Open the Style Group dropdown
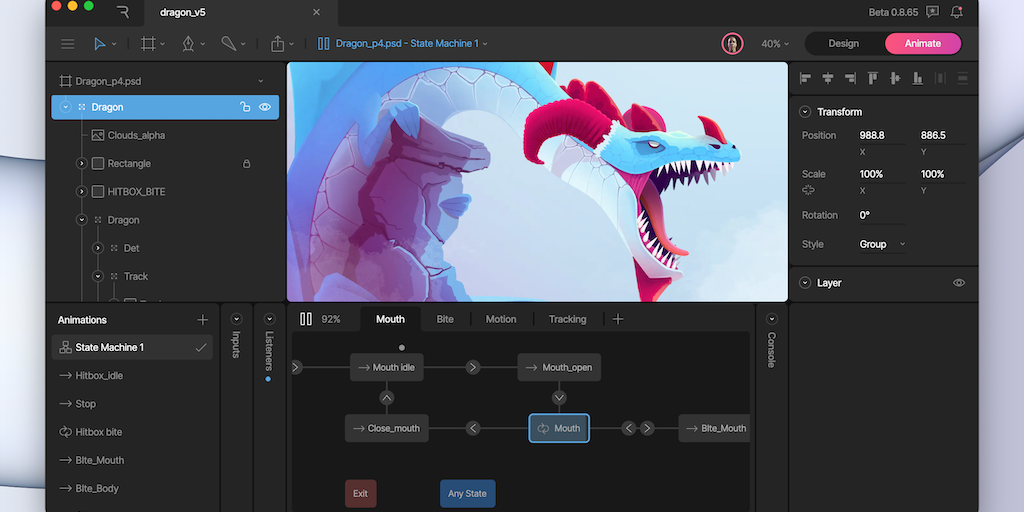This screenshot has width=1024, height=512. point(882,244)
